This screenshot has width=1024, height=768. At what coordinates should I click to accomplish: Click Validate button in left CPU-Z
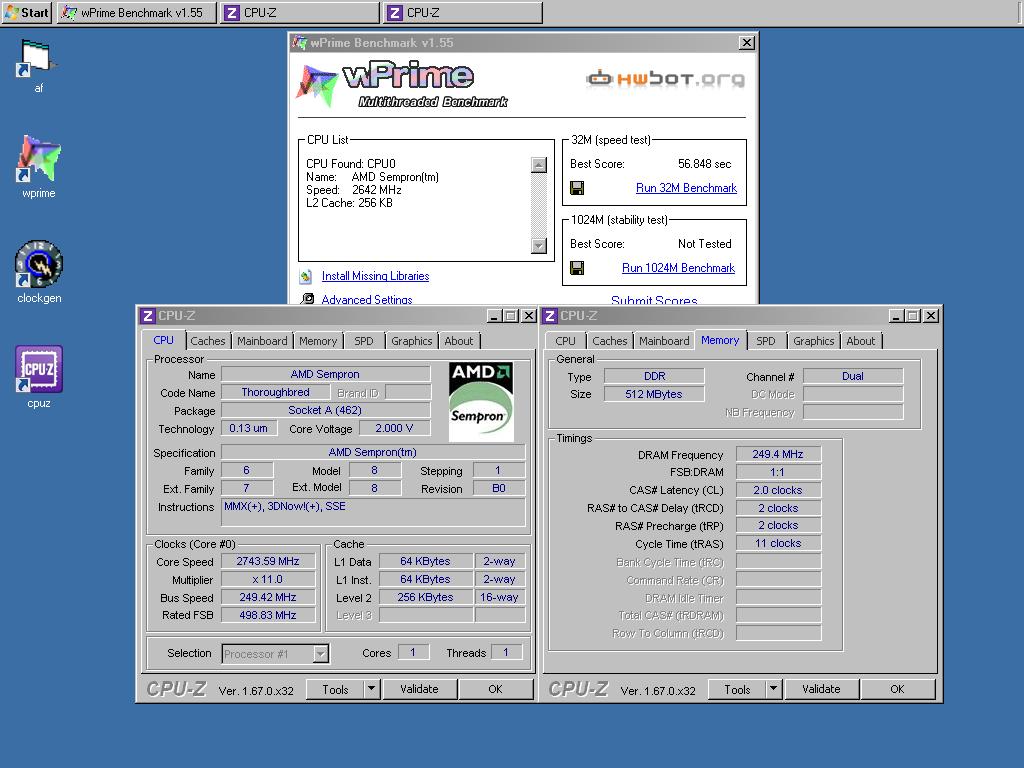[x=419, y=690]
